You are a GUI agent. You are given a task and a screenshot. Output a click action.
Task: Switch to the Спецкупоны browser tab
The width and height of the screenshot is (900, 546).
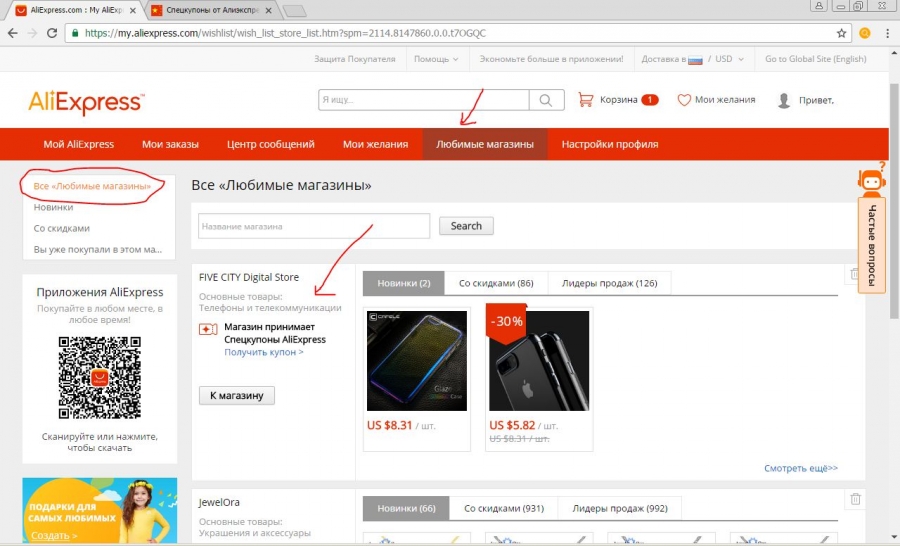(x=212, y=10)
